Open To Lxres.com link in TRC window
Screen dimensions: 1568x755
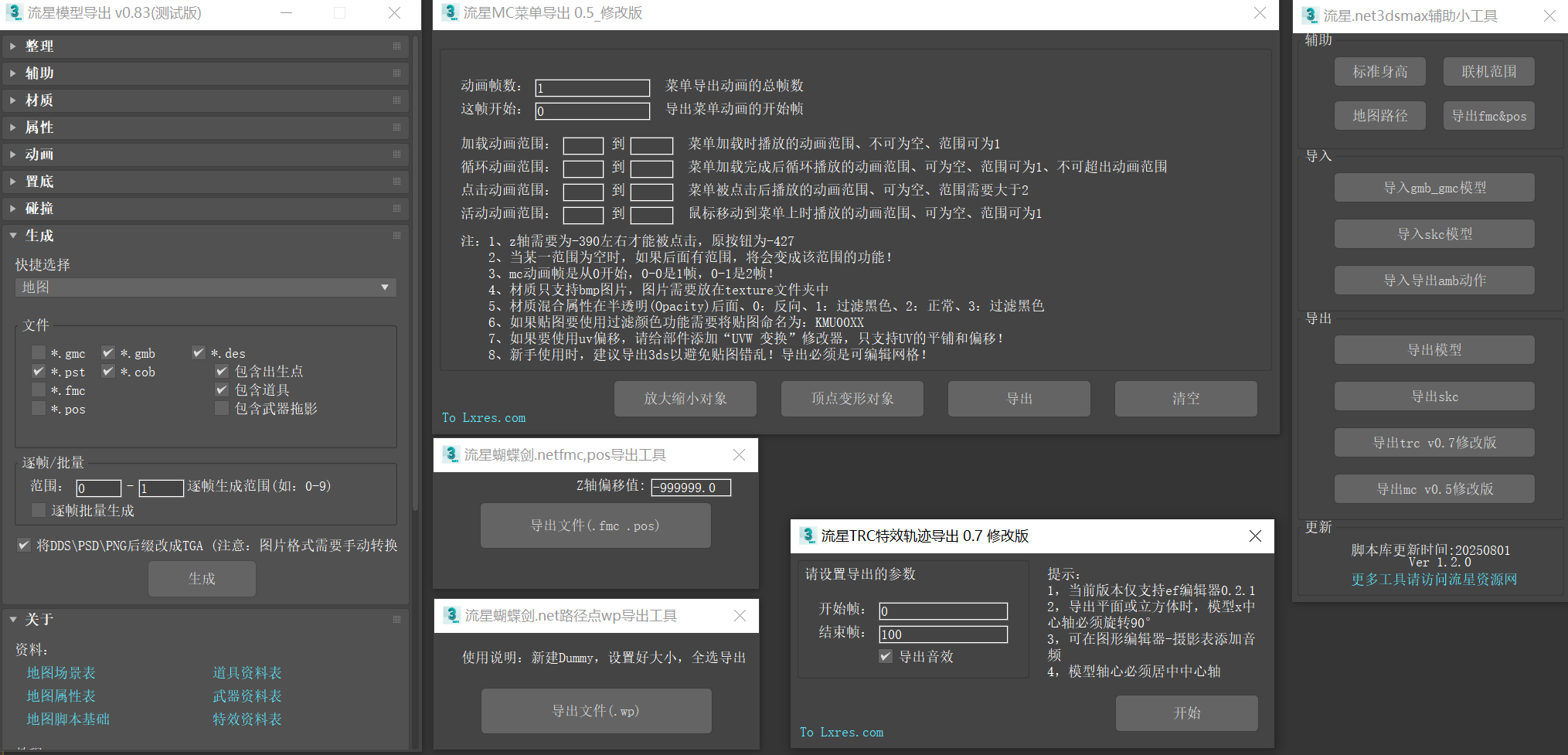point(842,733)
